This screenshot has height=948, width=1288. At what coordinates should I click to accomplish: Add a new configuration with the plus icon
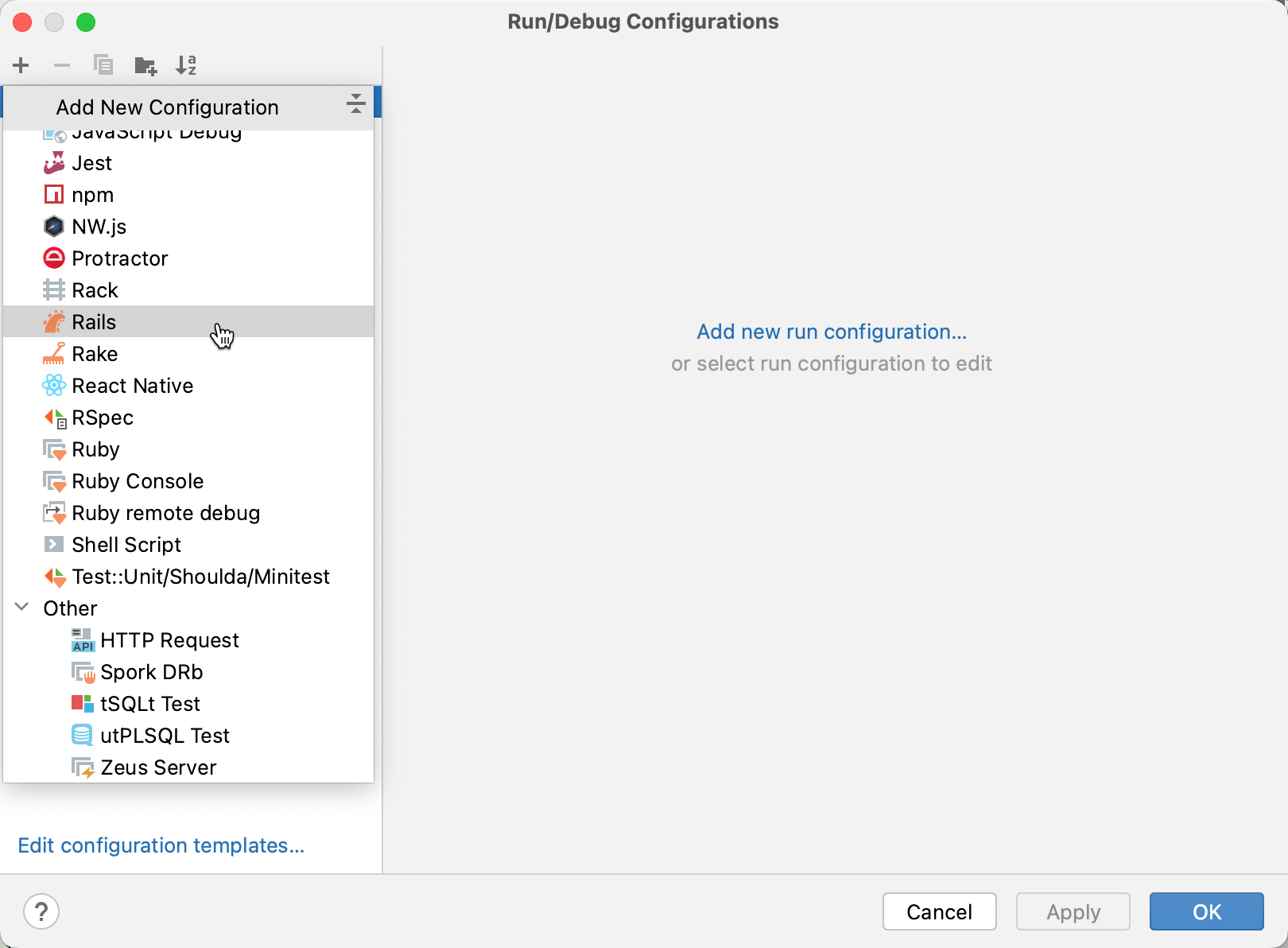pyautogui.click(x=21, y=65)
